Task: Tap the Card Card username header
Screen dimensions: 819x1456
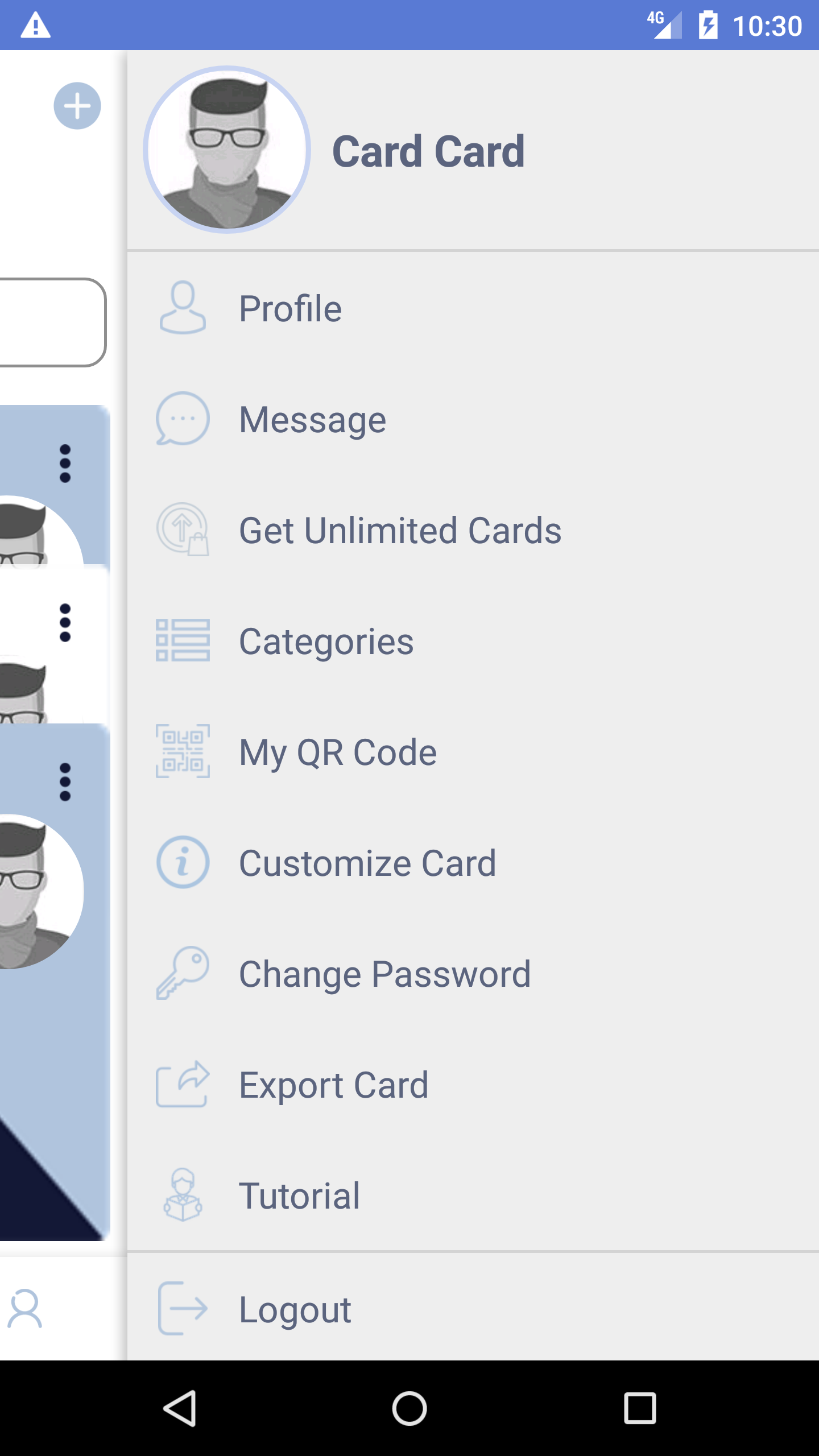Action: [428, 151]
